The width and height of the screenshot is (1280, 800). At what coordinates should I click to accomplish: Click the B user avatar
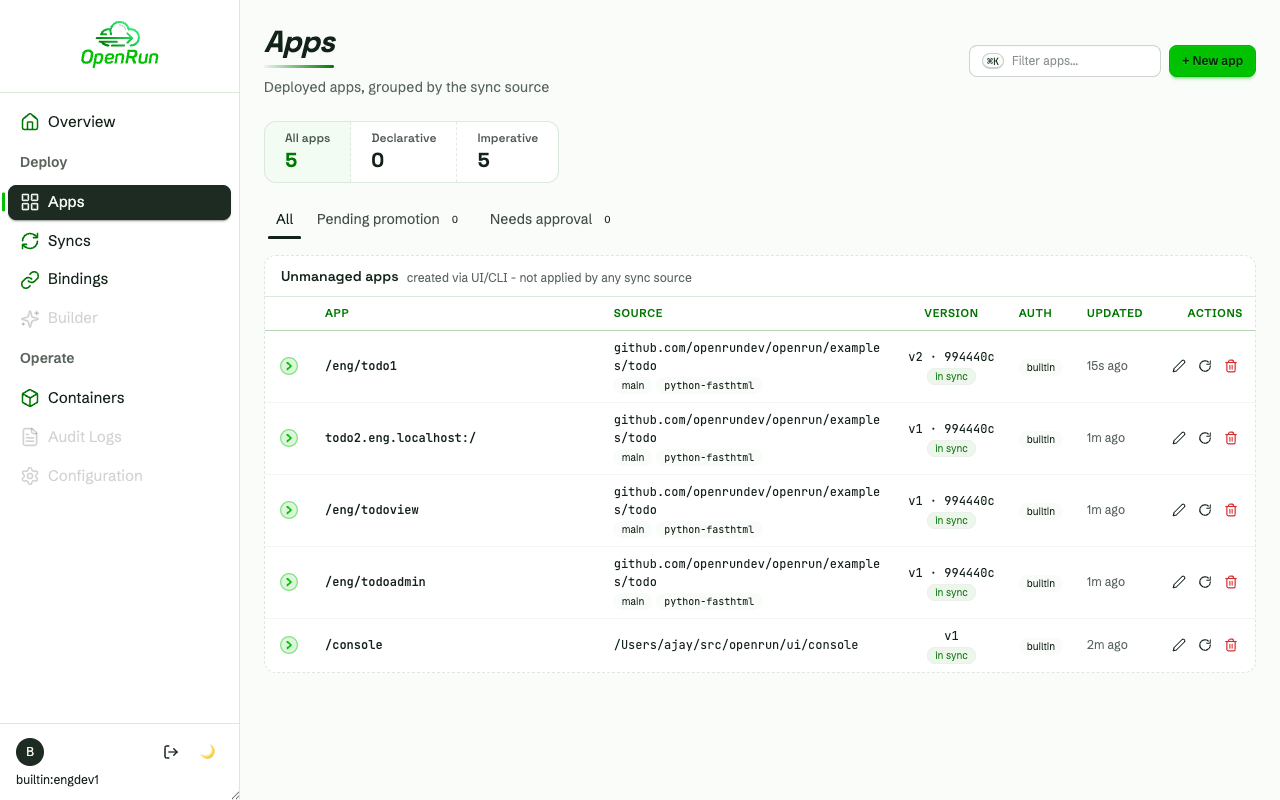point(30,752)
